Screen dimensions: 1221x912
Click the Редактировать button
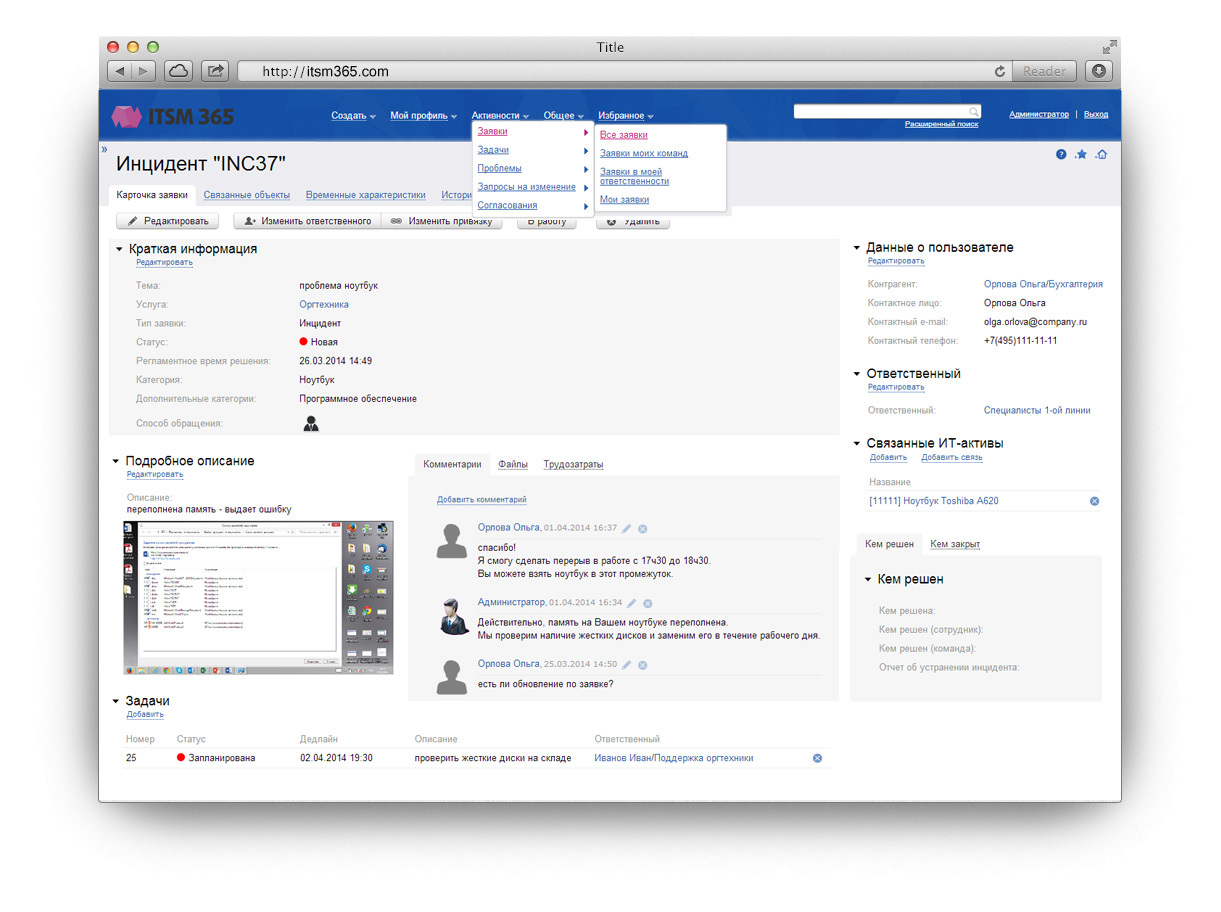click(168, 221)
